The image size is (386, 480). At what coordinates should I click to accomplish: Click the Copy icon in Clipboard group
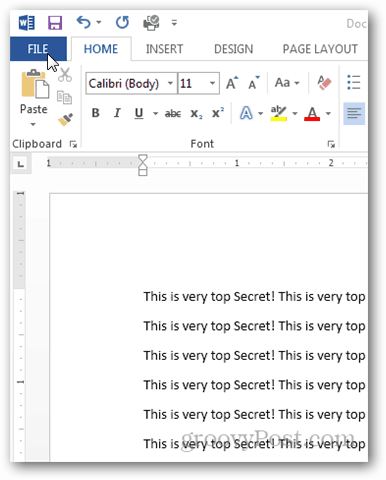click(64, 97)
